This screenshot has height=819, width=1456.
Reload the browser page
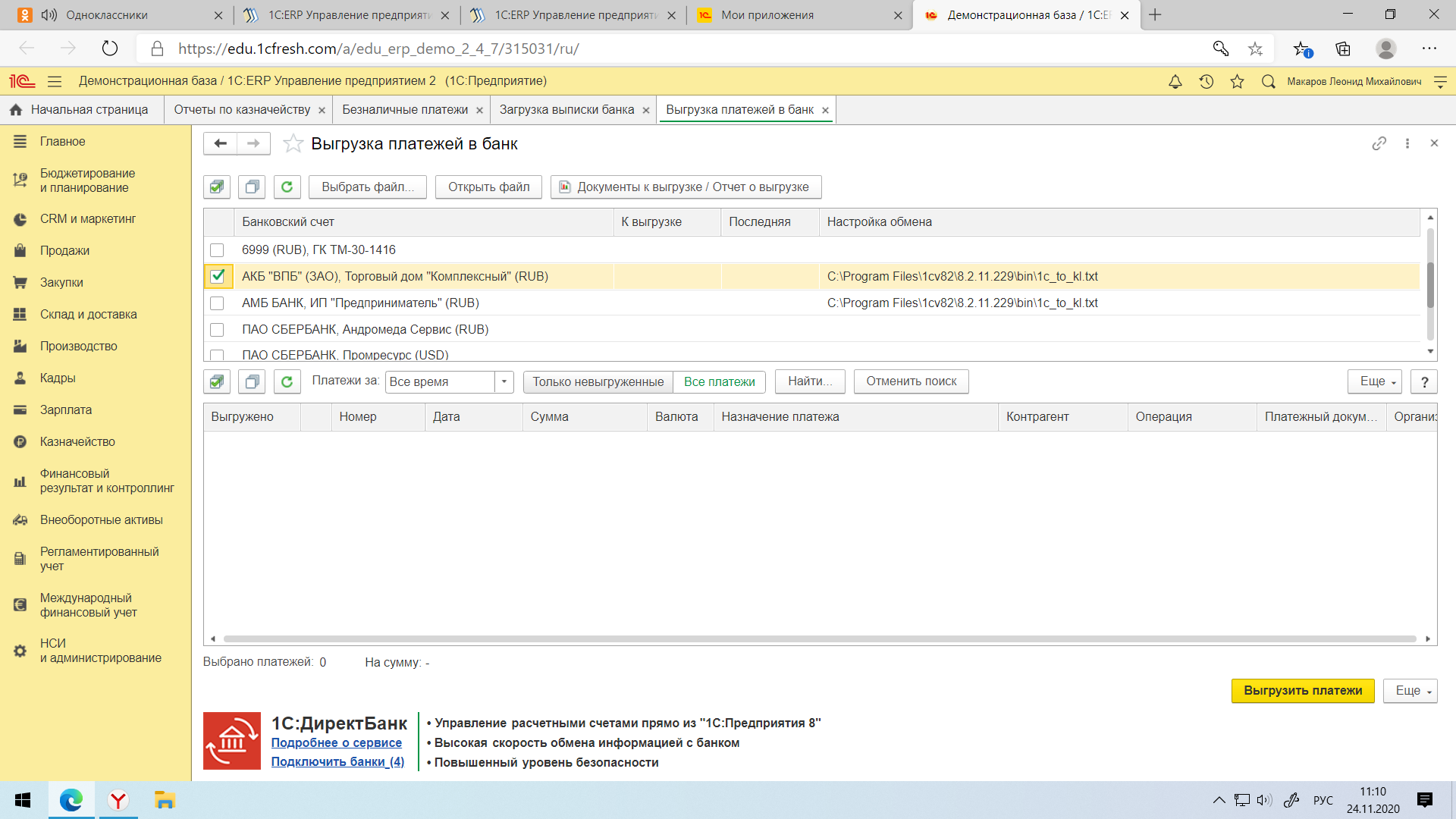click(x=110, y=49)
